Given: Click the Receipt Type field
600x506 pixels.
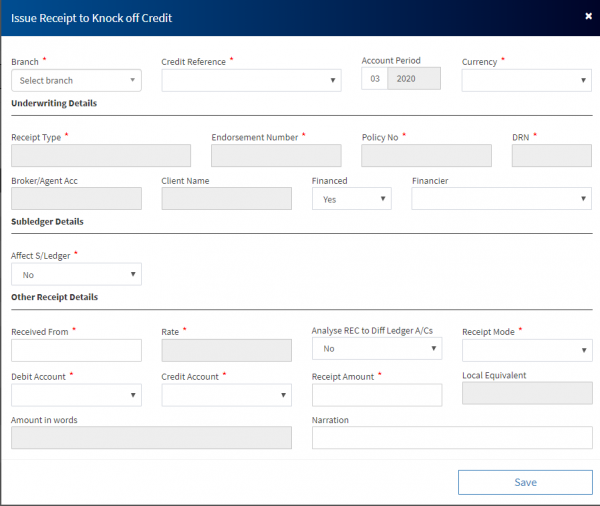Looking at the screenshot, I should pos(101,155).
